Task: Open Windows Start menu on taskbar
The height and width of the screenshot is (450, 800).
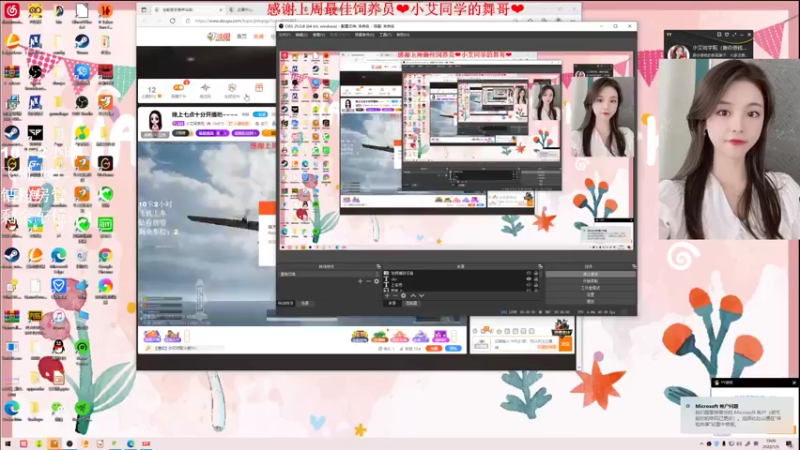Action: pos(8,443)
